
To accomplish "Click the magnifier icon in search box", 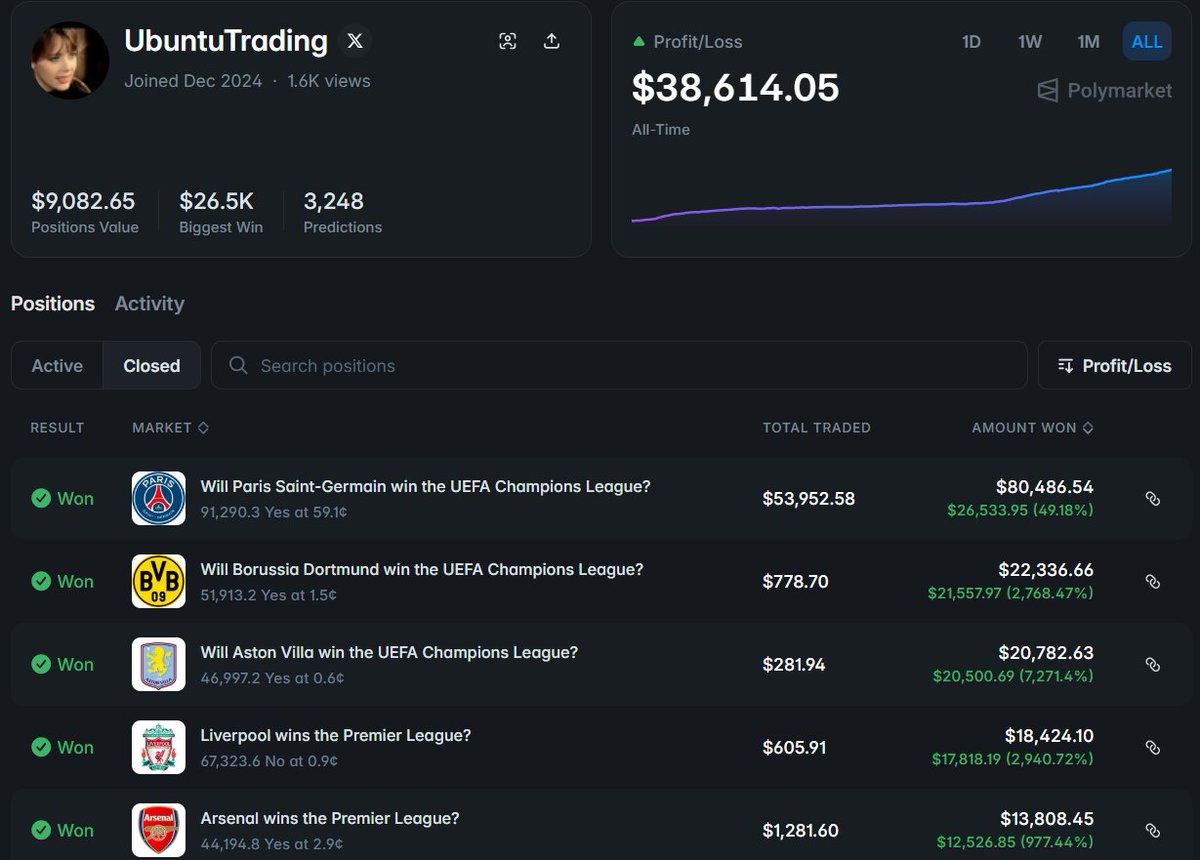I will [x=238, y=366].
